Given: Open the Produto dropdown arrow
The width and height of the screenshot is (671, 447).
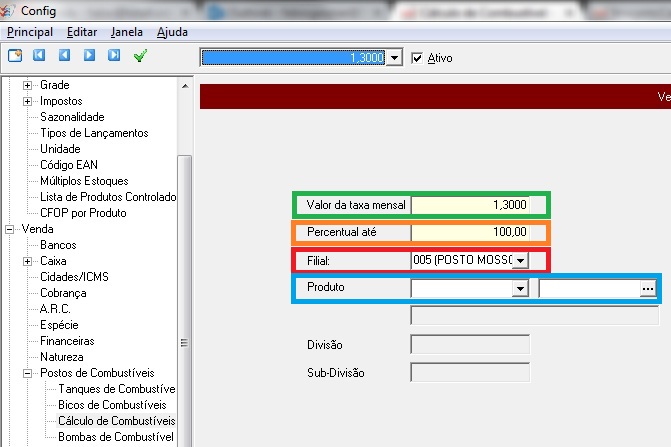Looking at the screenshot, I should [x=520, y=288].
